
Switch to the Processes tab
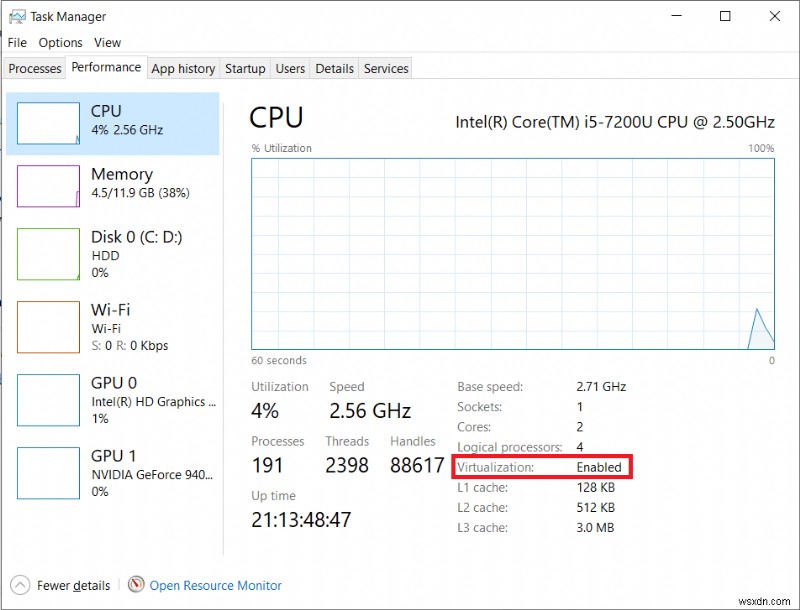(34, 68)
